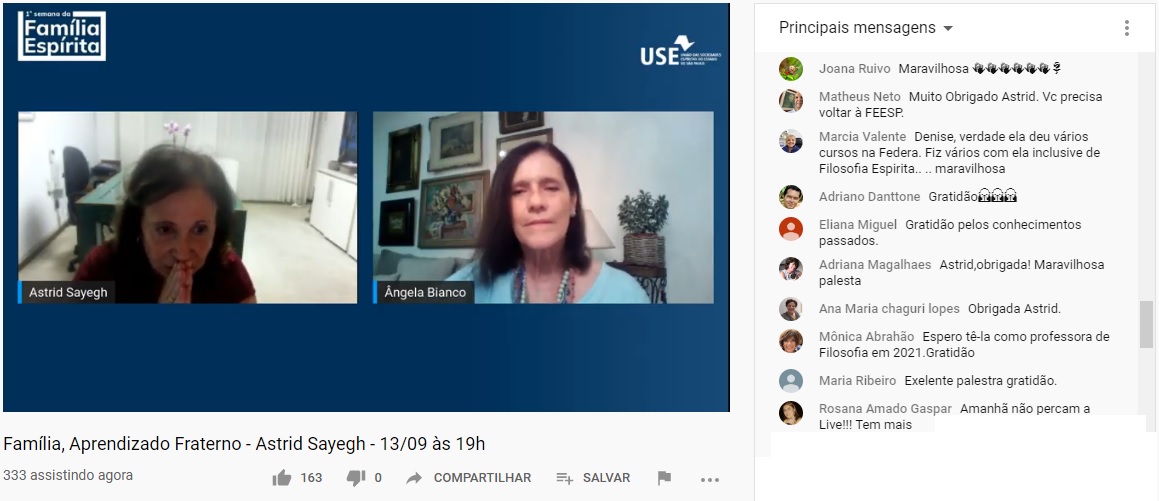Click the chat panel scrollbar thumb
The width and height of the screenshot is (1159, 501).
[1146, 323]
